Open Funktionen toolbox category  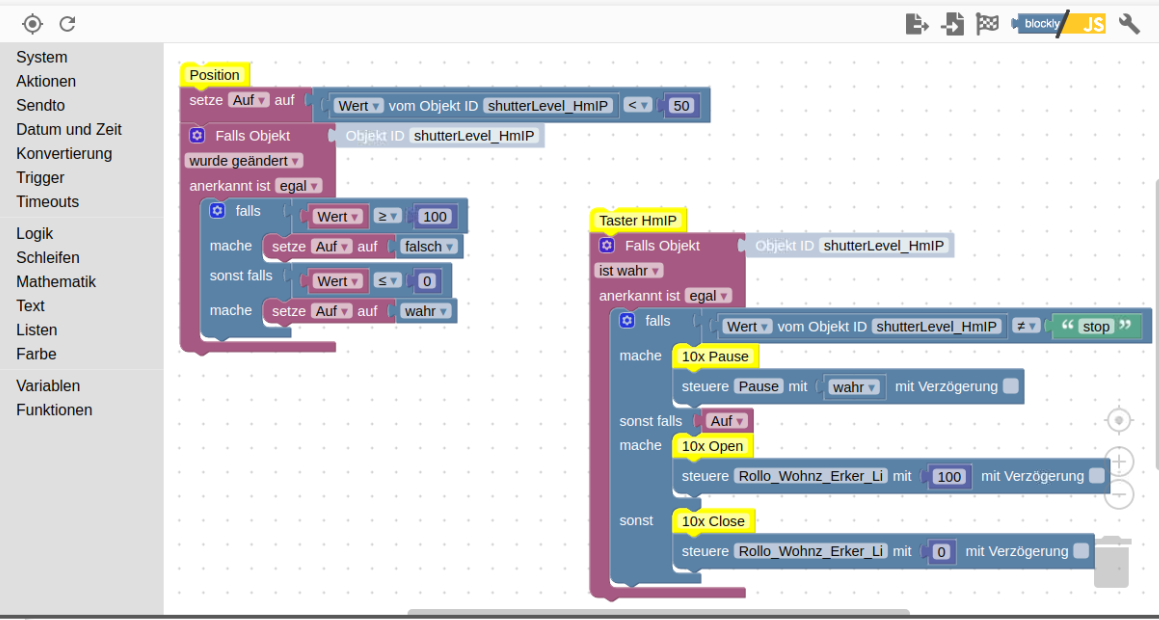pyautogui.click(x=54, y=410)
